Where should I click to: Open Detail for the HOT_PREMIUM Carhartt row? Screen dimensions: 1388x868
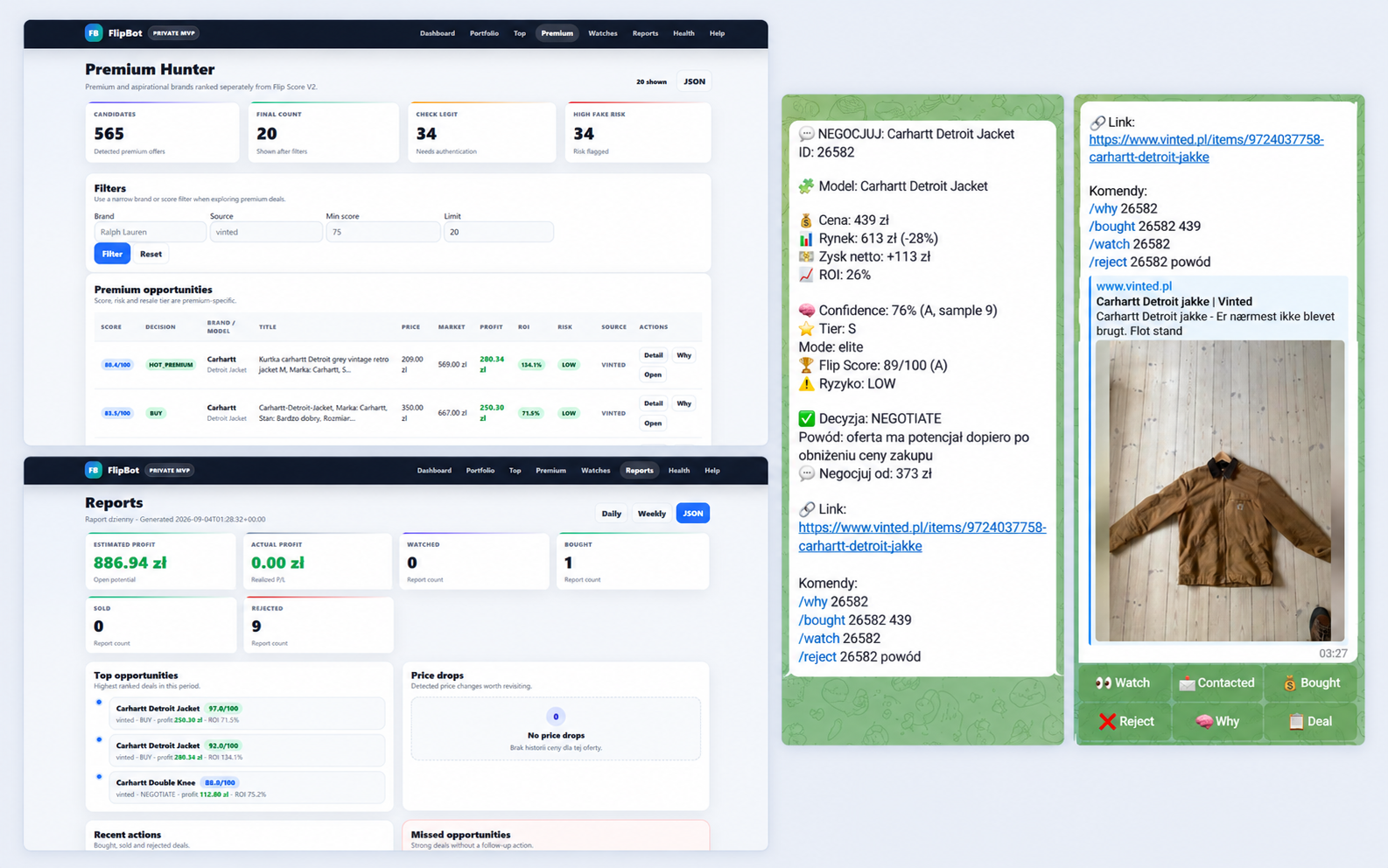pyautogui.click(x=653, y=355)
